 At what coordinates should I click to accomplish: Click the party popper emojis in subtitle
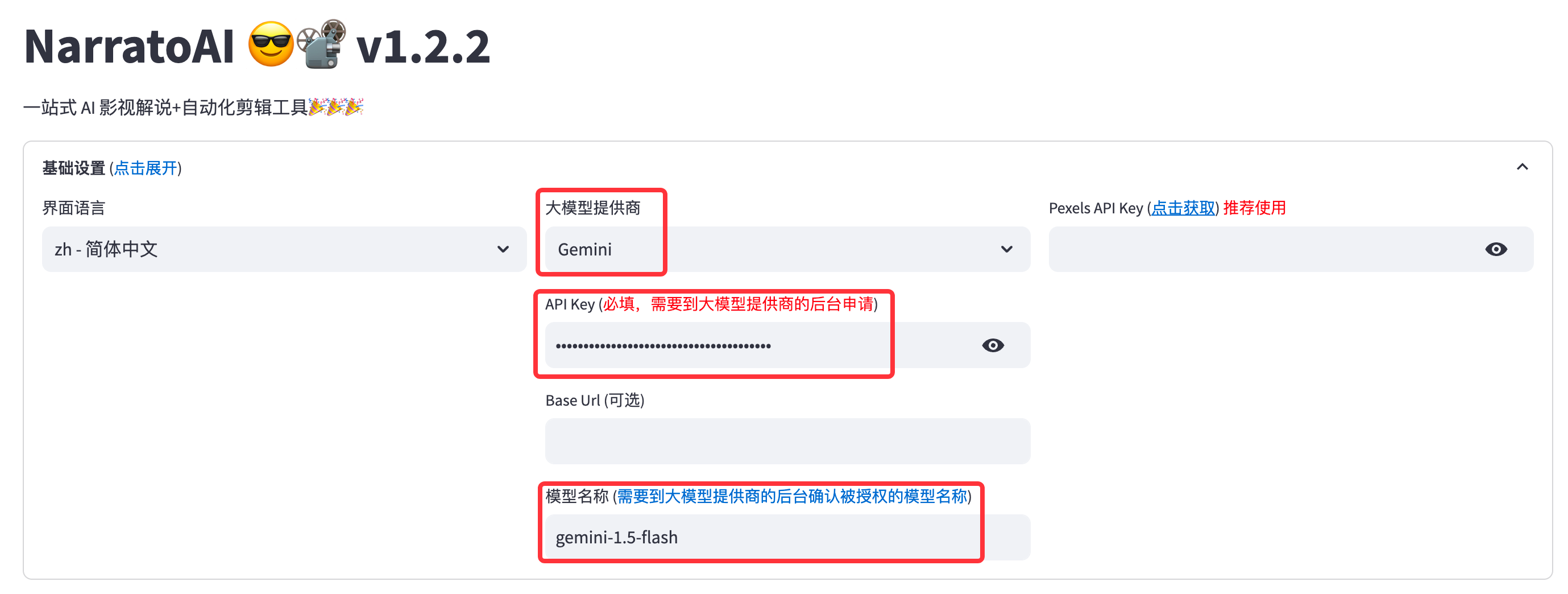click(335, 107)
